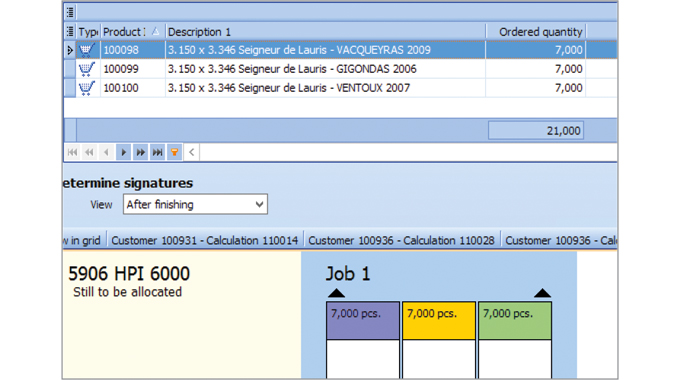Select the row selector cell for product 100099
Viewport: 680px width, 380px height.
[70, 69]
